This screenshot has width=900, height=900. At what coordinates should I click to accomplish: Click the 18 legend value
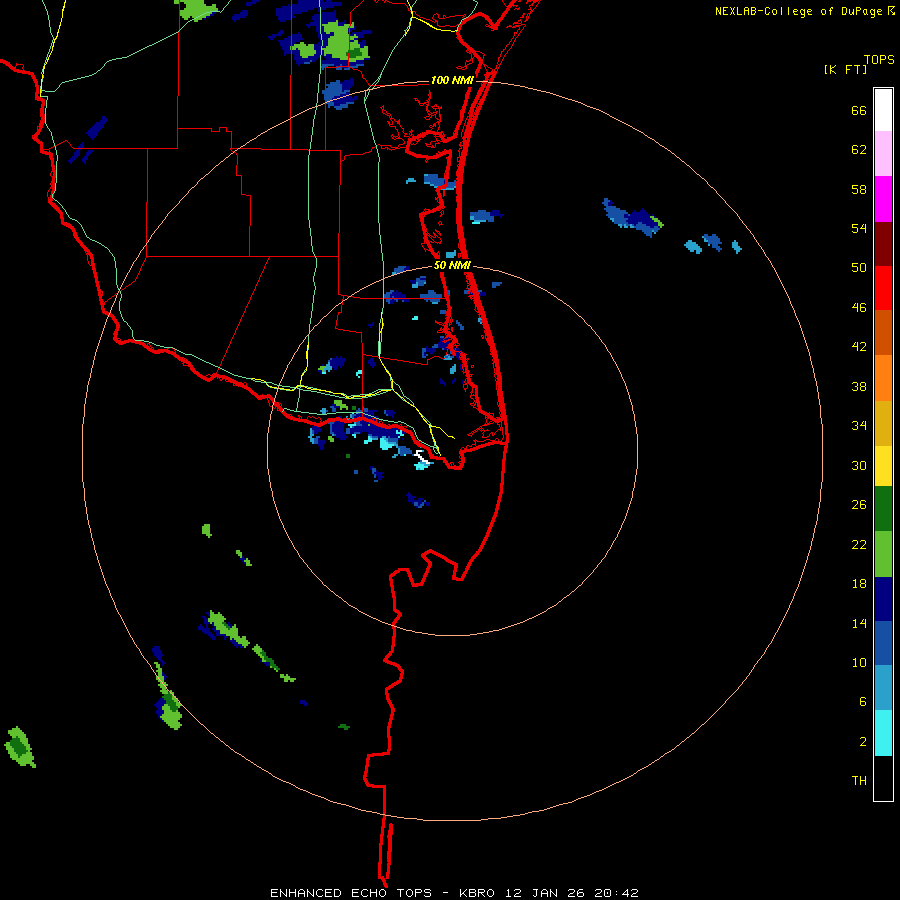click(x=859, y=584)
